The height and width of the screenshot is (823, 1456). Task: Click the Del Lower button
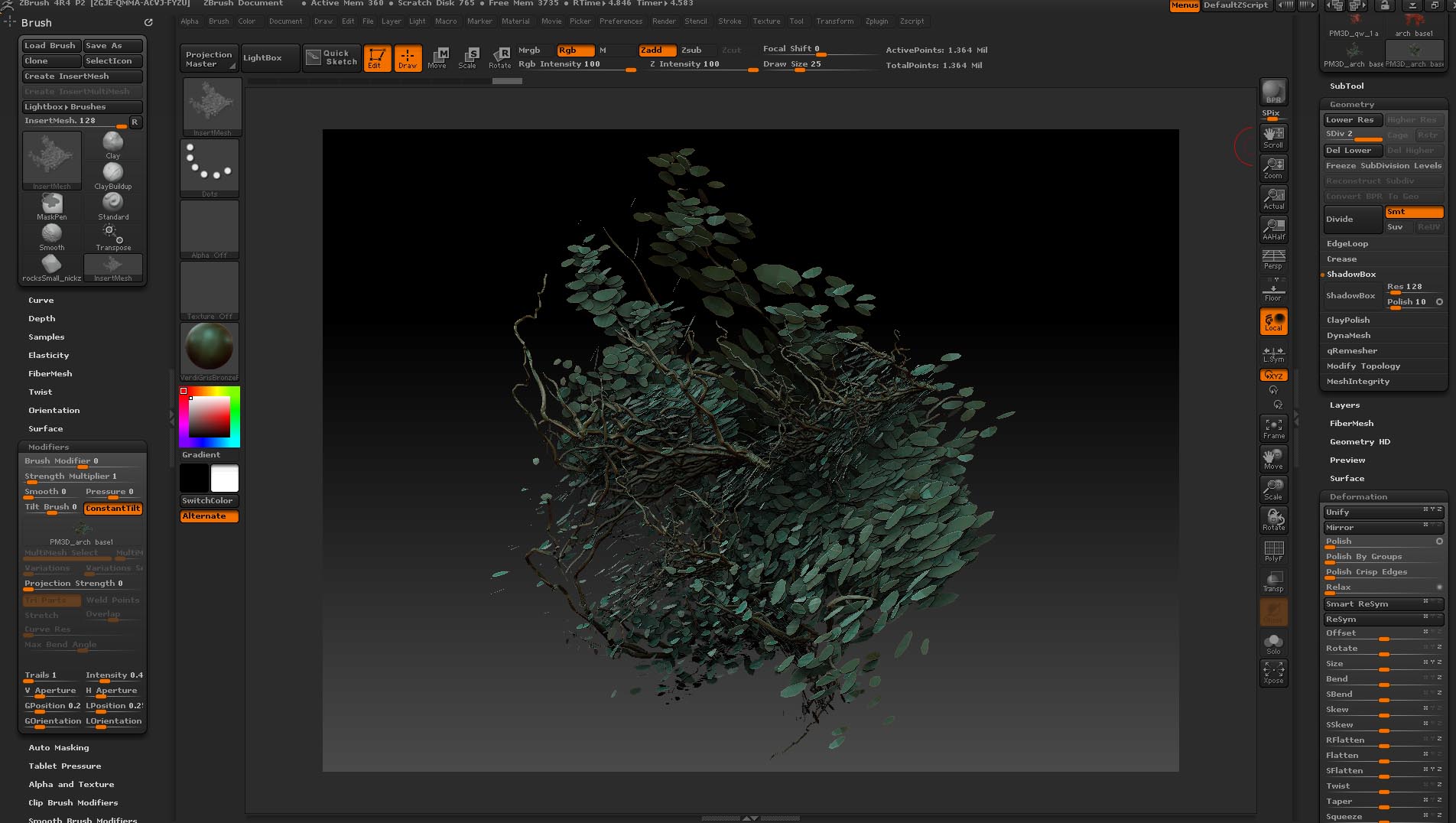pyautogui.click(x=1353, y=151)
